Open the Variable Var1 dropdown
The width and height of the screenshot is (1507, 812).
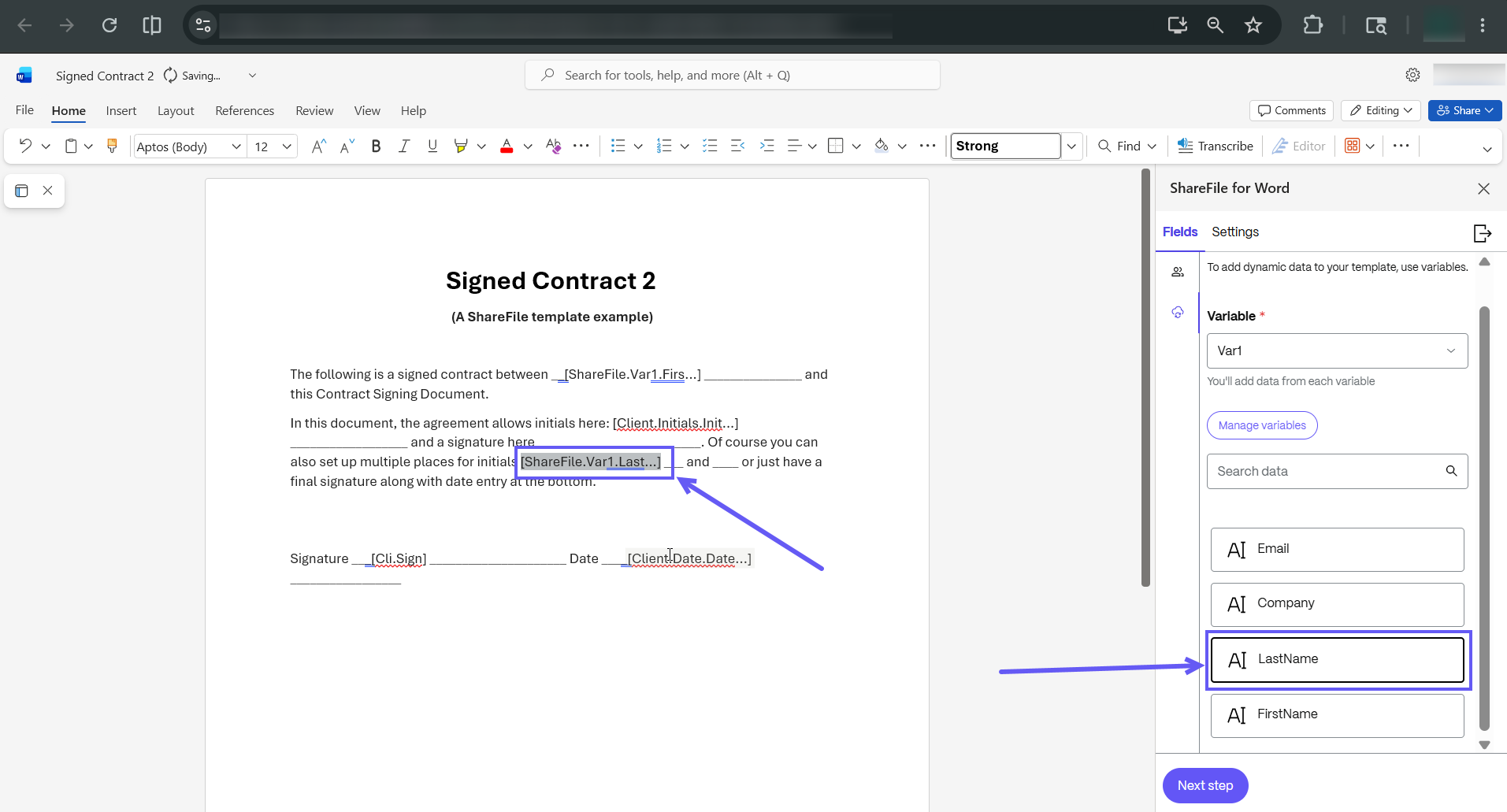(x=1338, y=350)
